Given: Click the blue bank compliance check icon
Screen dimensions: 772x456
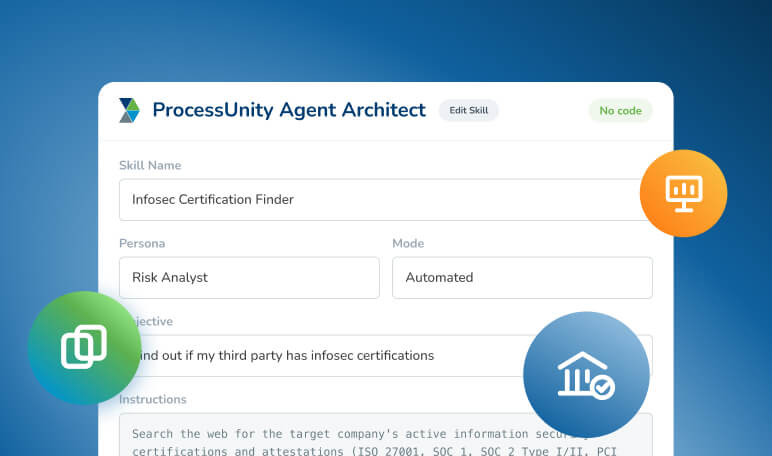Looking at the screenshot, I should [586, 375].
